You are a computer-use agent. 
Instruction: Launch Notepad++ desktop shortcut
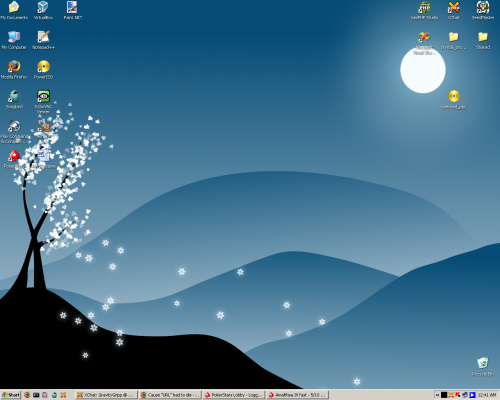click(43, 40)
